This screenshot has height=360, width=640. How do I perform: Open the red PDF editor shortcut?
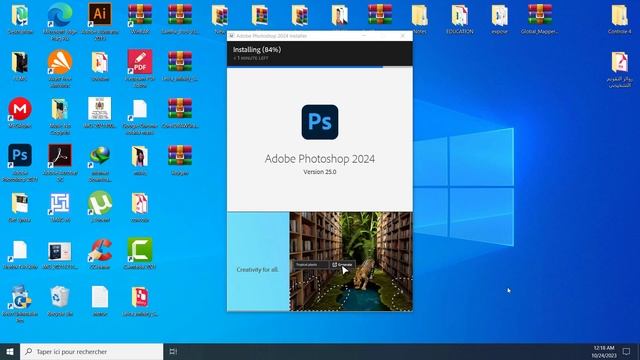(140, 62)
